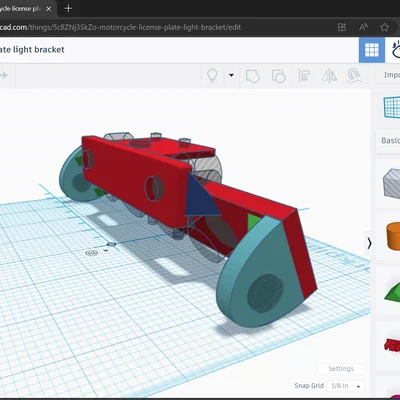Activate the Mirror tool
Viewport: 400px width, 400px height.
(x=329, y=76)
